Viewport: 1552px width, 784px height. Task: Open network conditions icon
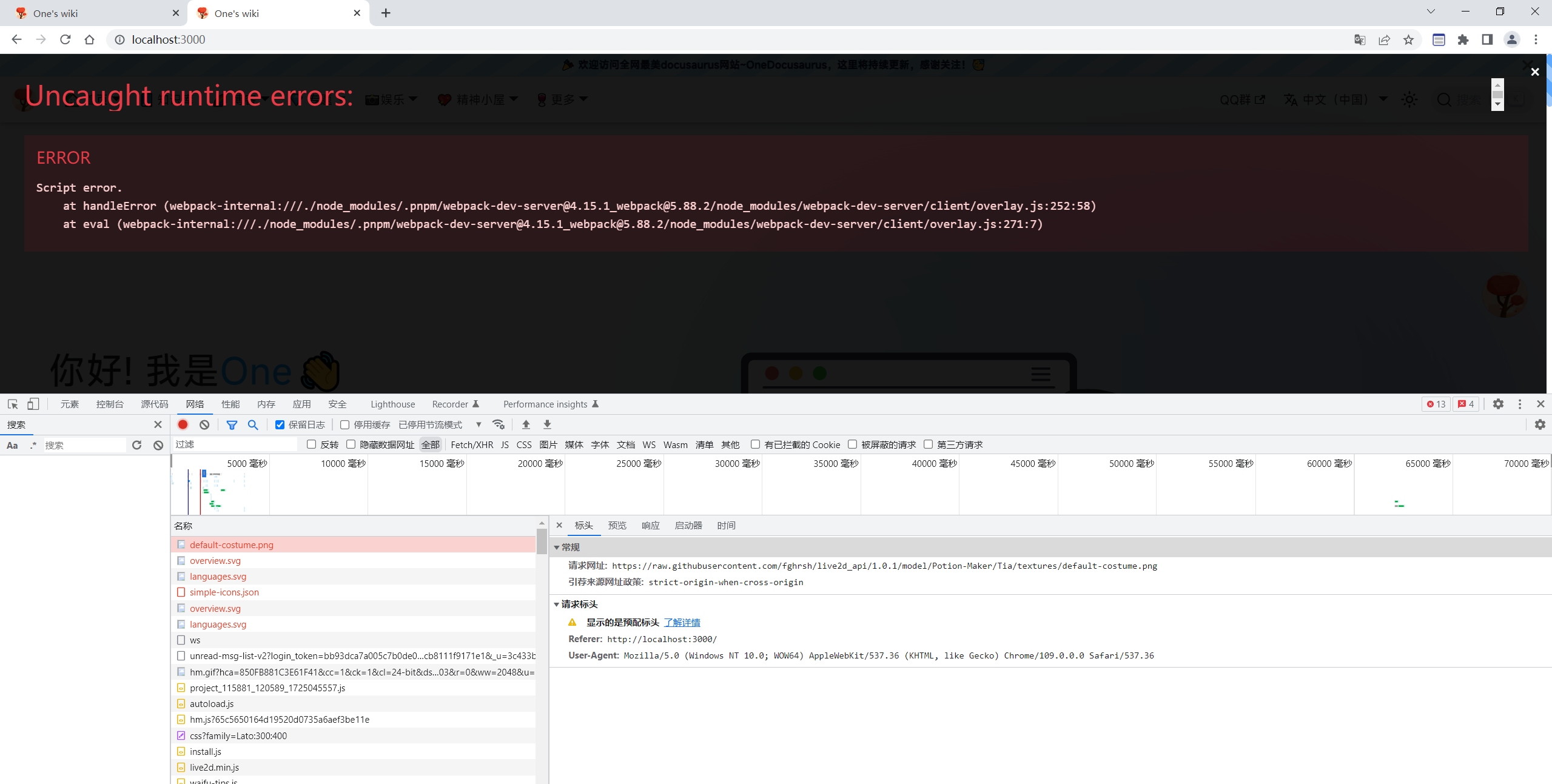pyautogui.click(x=499, y=424)
